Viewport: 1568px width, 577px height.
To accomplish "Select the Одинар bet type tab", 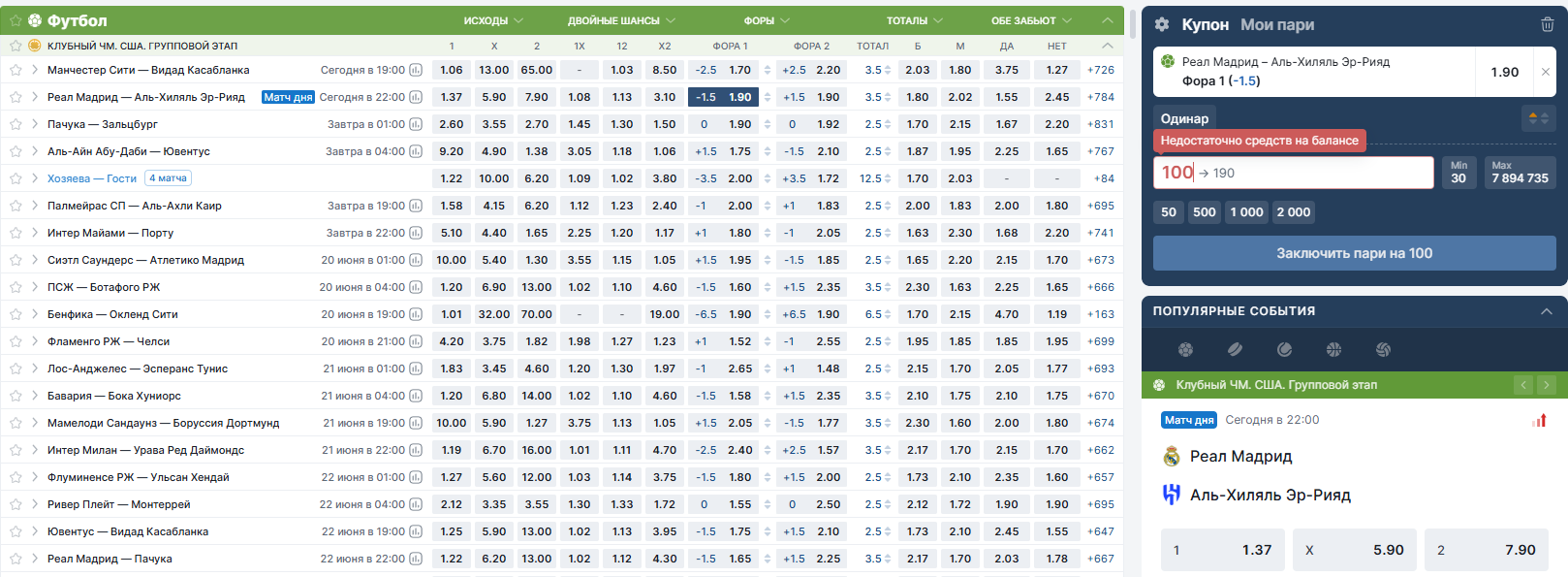I will pos(1184,118).
